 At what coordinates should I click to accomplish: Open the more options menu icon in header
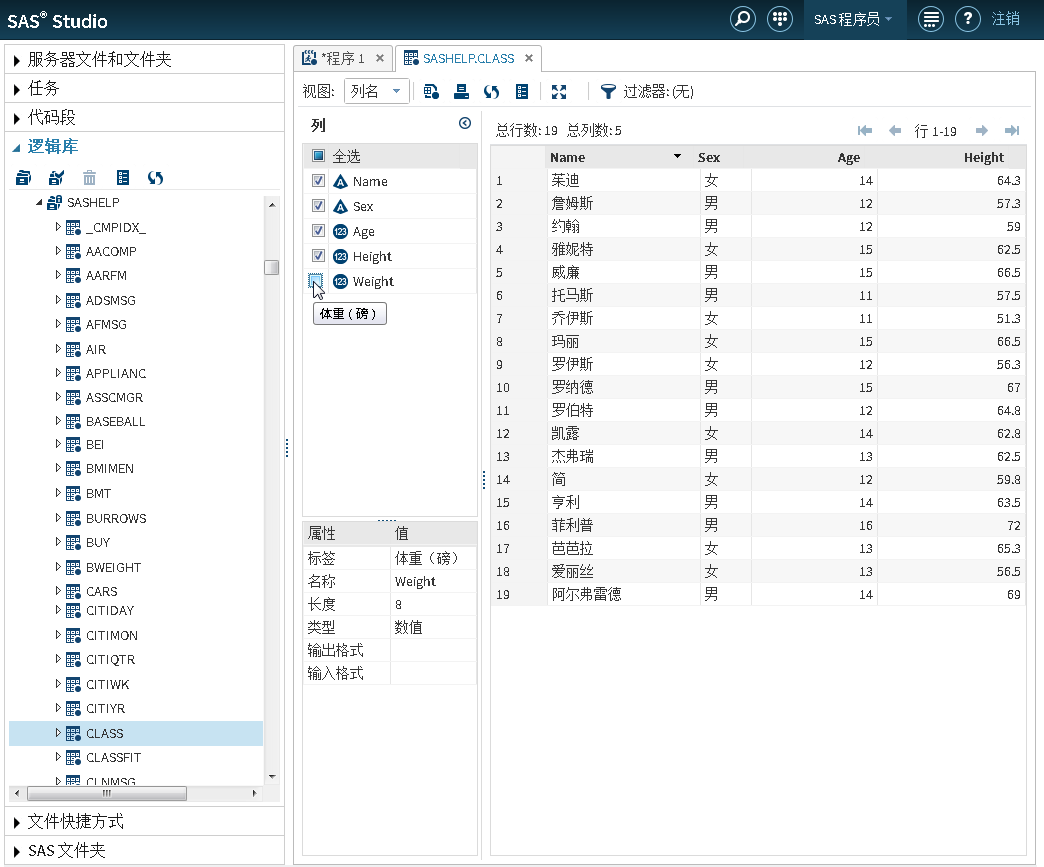(x=931, y=19)
